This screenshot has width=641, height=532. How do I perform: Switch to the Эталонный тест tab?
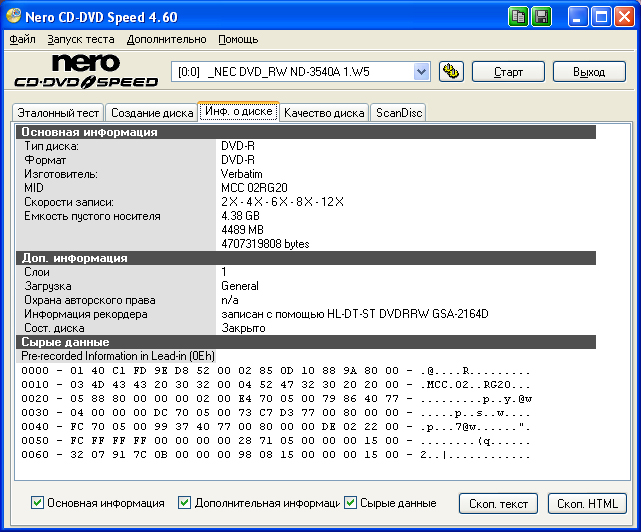coord(58,113)
